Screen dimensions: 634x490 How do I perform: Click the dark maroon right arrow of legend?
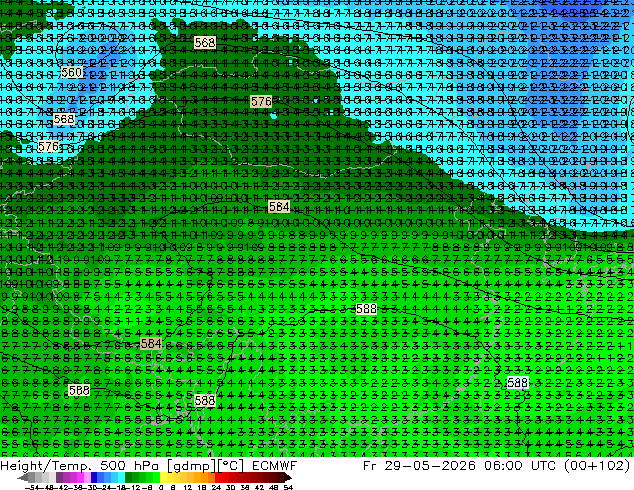(x=288, y=477)
